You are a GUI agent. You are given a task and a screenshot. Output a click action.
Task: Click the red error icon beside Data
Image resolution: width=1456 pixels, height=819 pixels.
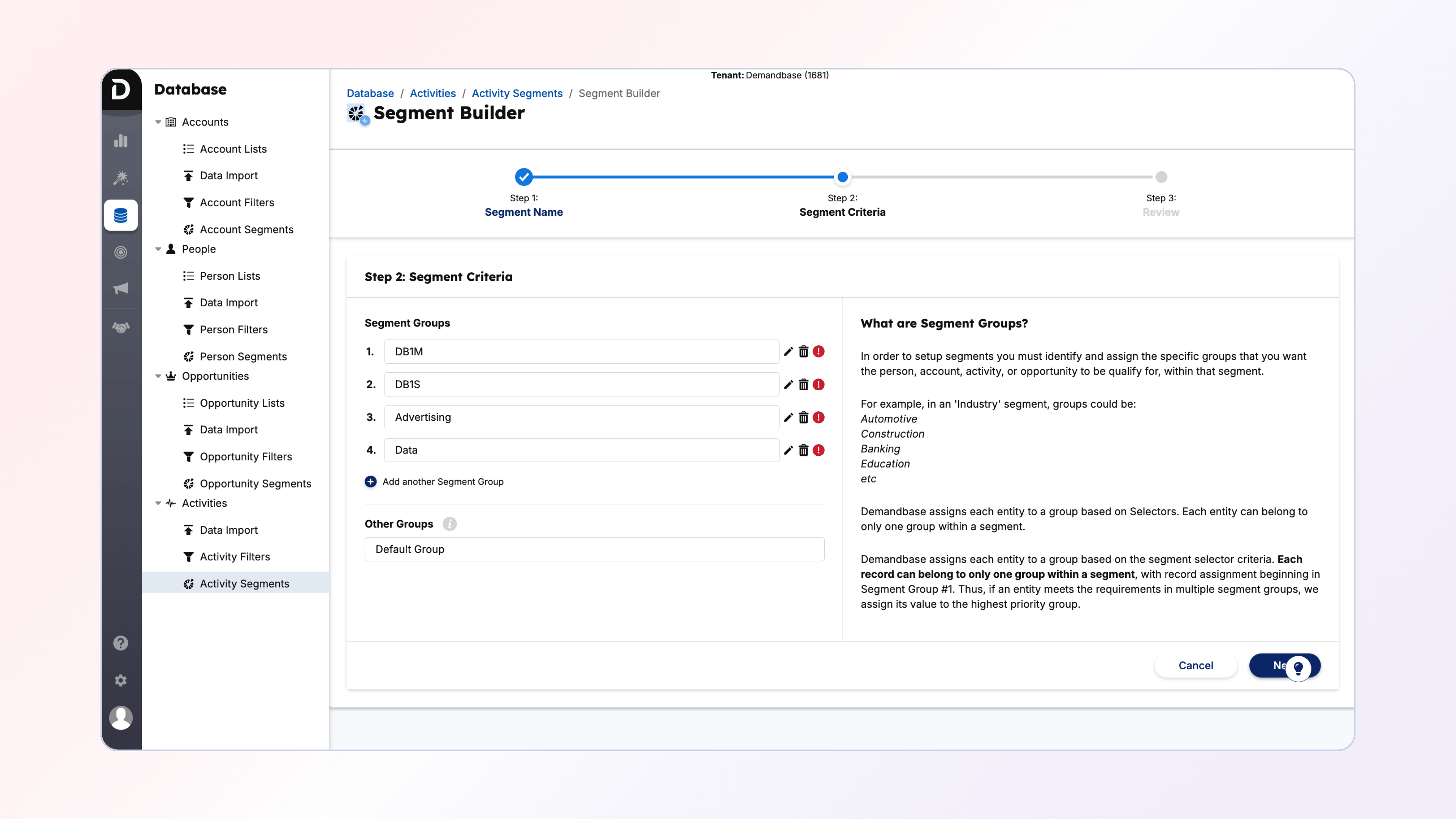pyautogui.click(x=819, y=450)
